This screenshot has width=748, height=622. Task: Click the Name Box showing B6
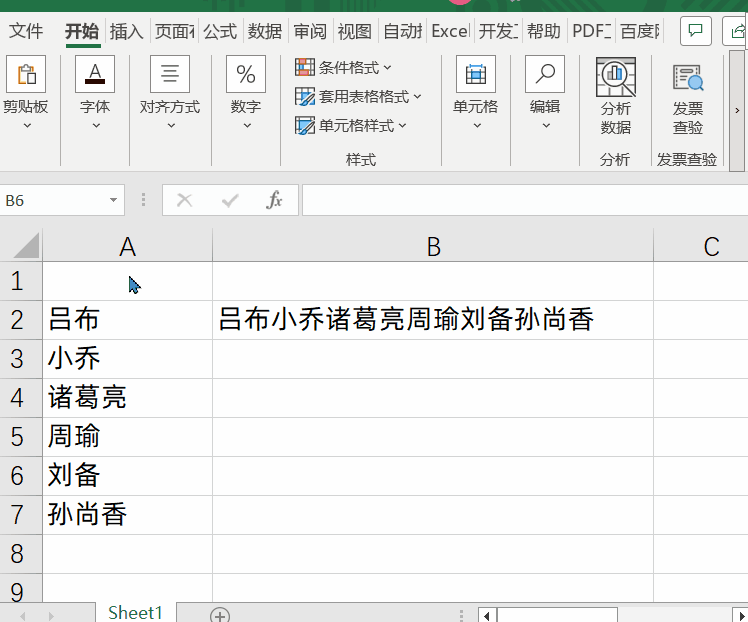[53, 200]
